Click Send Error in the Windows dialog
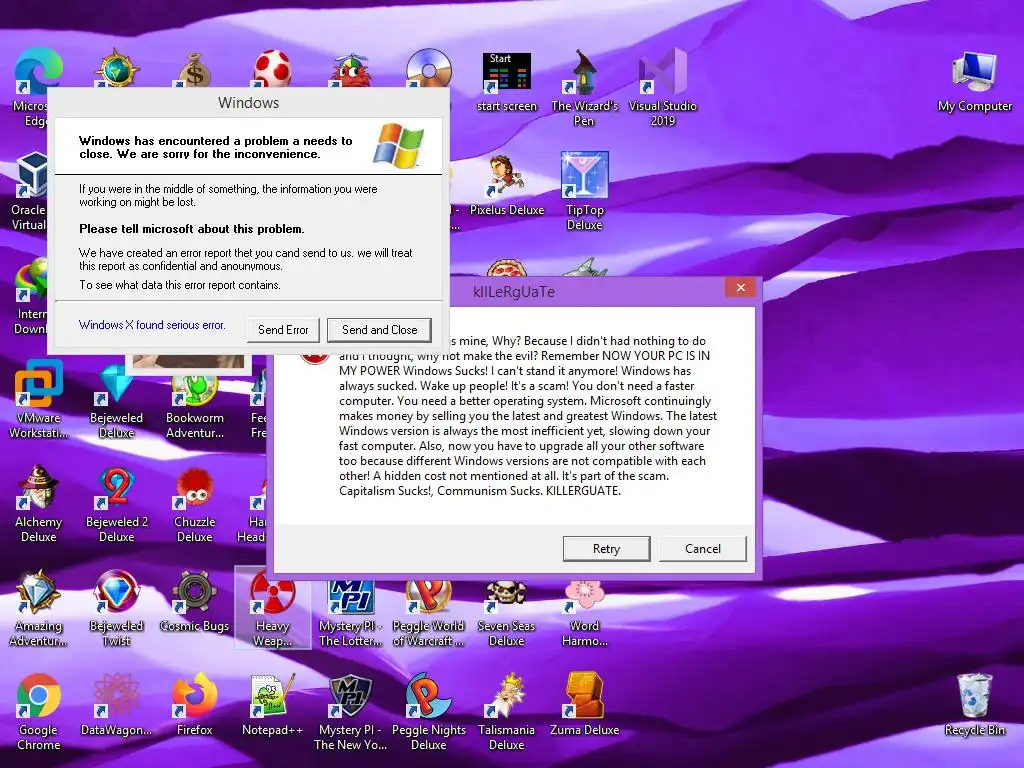This screenshot has height=768, width=1024. [283, 330]
